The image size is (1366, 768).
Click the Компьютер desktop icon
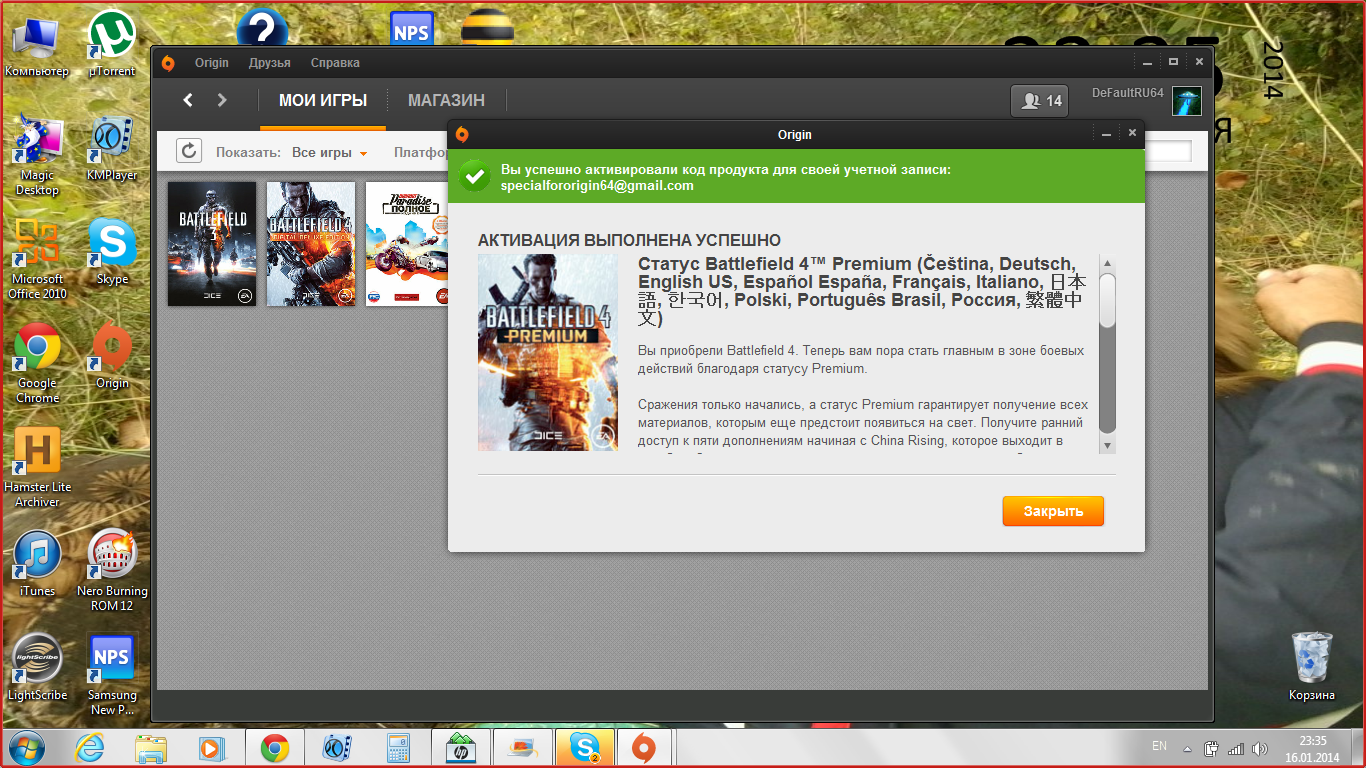(37, 44)
